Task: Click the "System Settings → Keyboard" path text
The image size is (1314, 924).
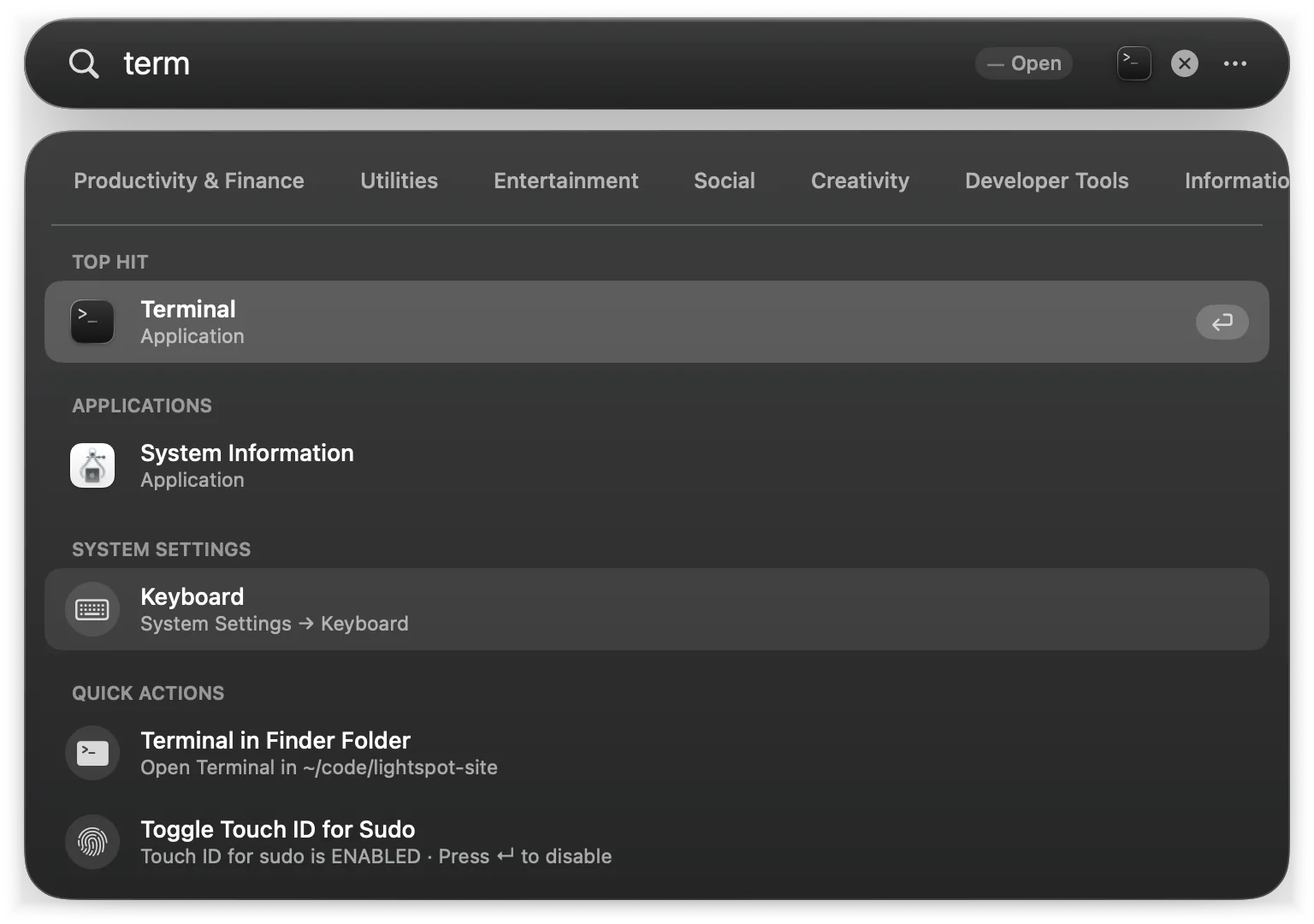Action: pyautogui.click(x=275, y=624)
